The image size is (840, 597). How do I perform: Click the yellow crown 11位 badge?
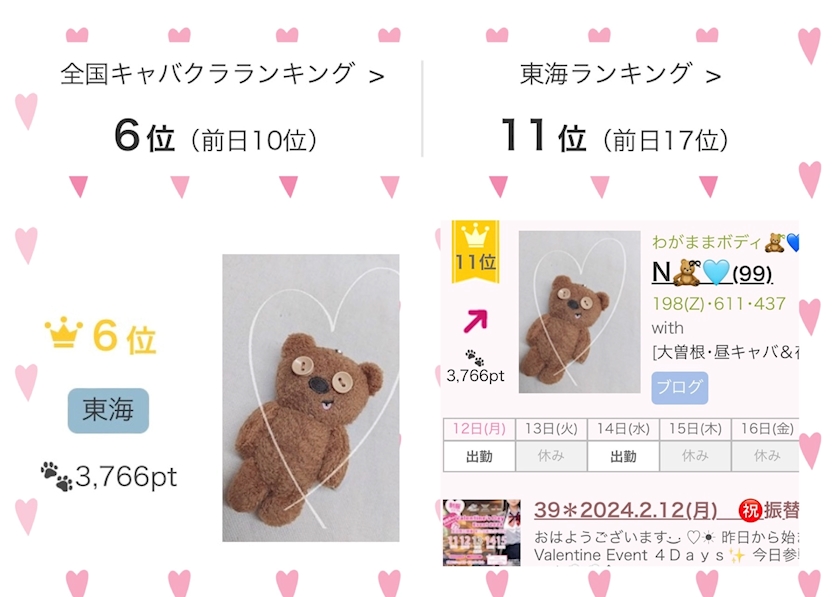coord(476,251)
